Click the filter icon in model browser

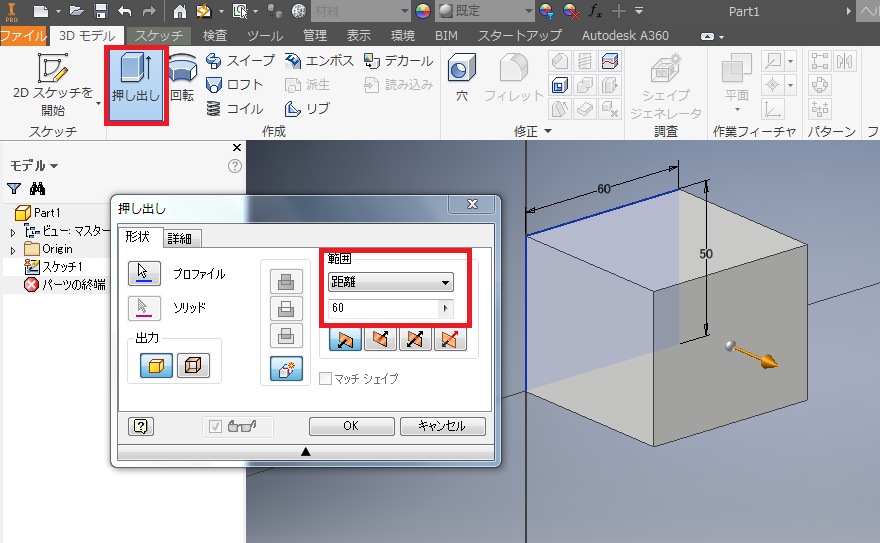pos(14,188)
